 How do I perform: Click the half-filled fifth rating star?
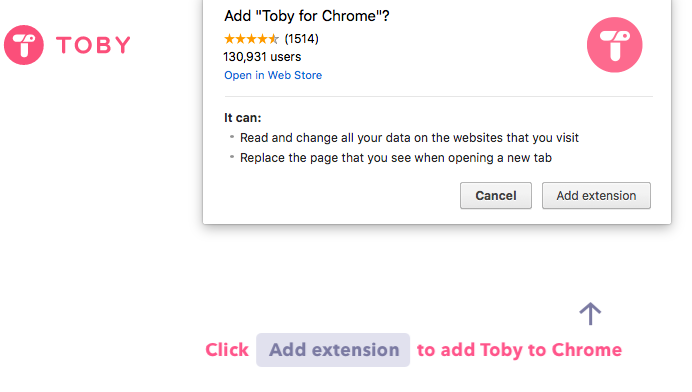click(274, 39)
